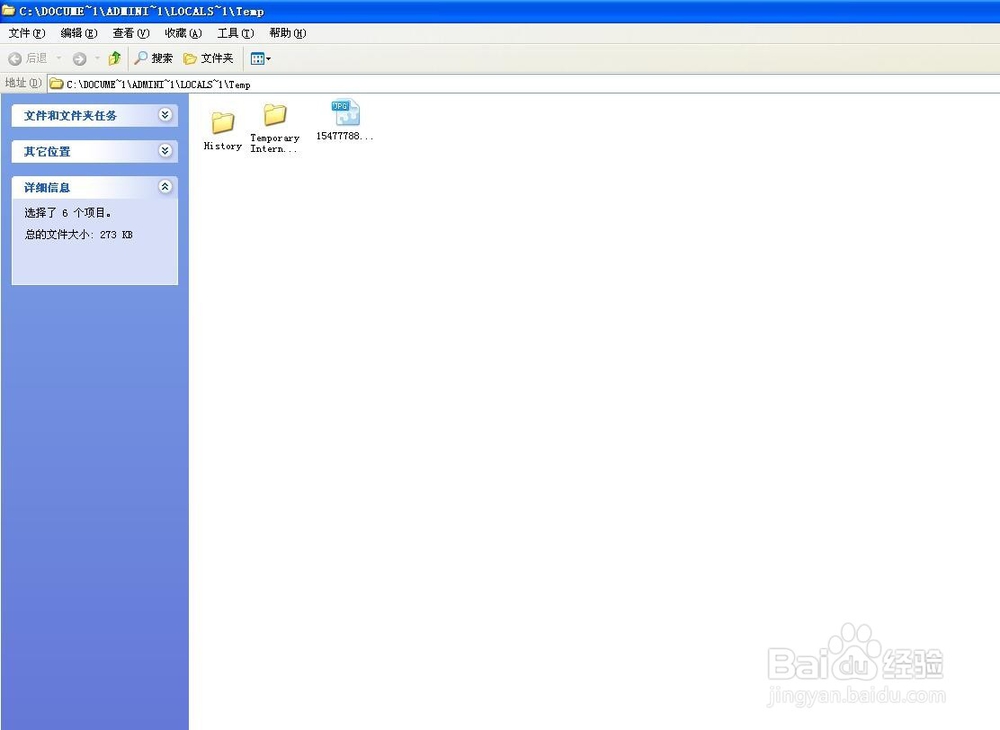The image size is (1000, 730).
Task: Collapse the 详细信息 panel
Action: (x=165, y=186)
